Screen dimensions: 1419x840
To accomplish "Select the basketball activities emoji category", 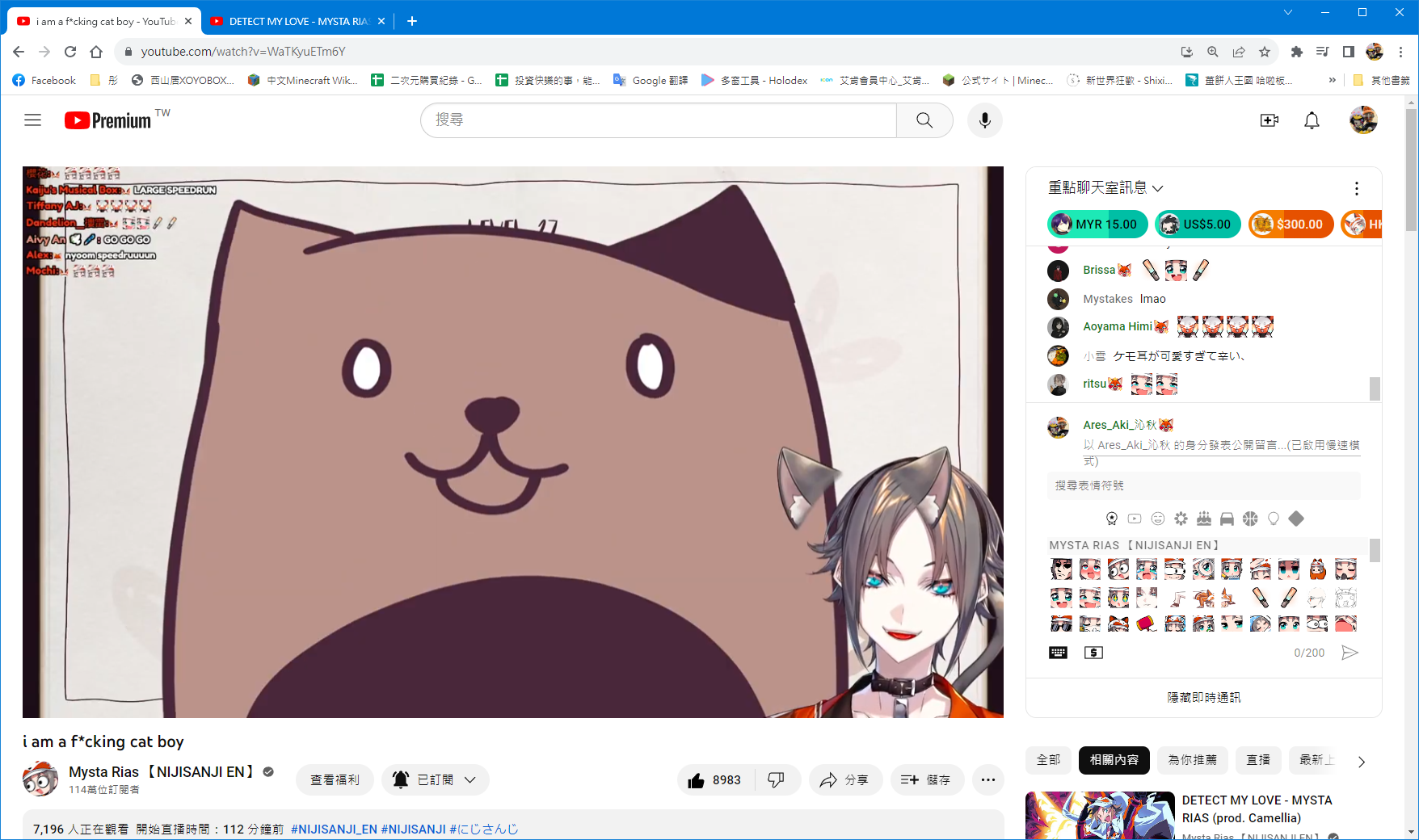I will 1250,519.
